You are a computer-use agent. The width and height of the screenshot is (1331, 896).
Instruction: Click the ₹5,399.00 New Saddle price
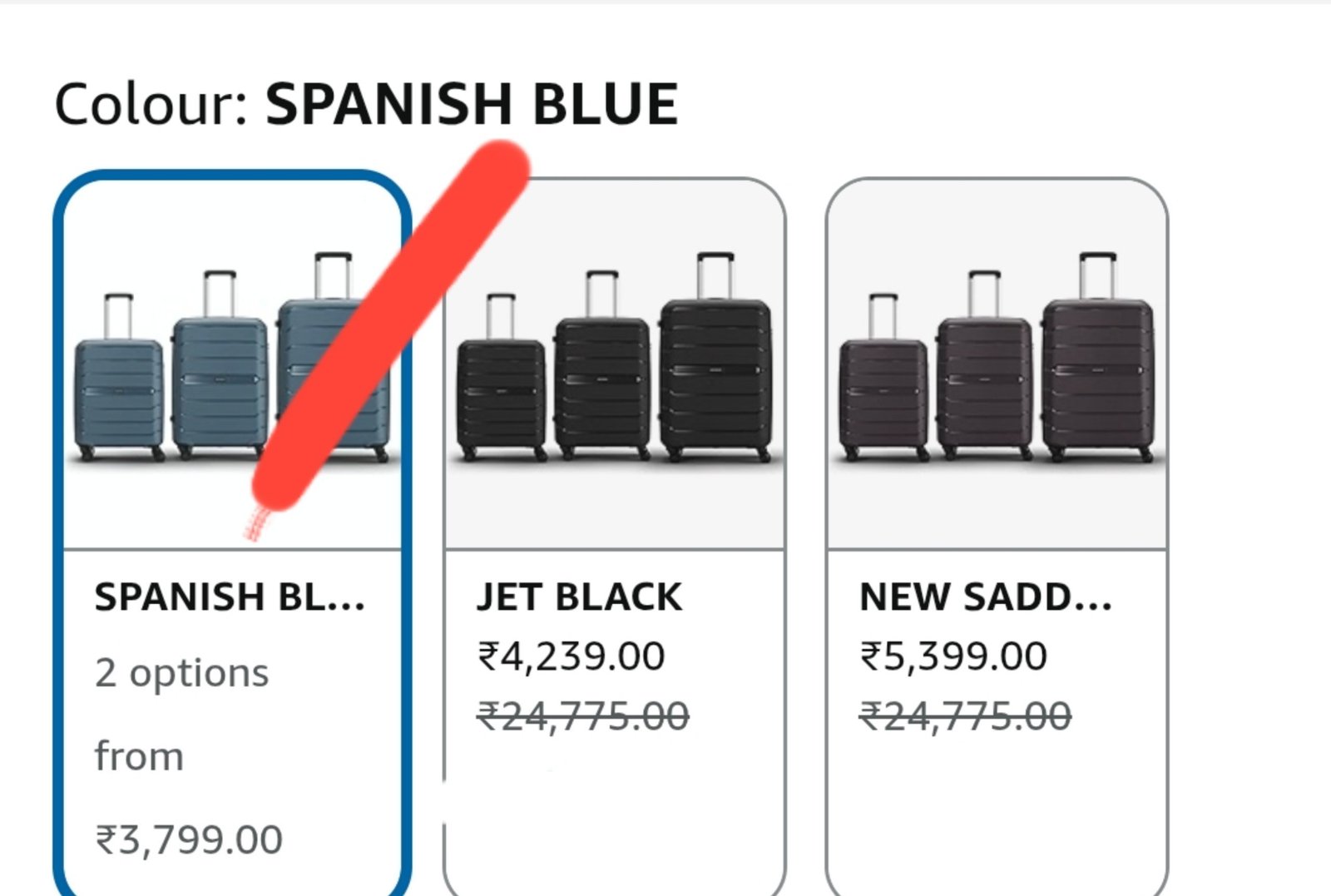953,656
